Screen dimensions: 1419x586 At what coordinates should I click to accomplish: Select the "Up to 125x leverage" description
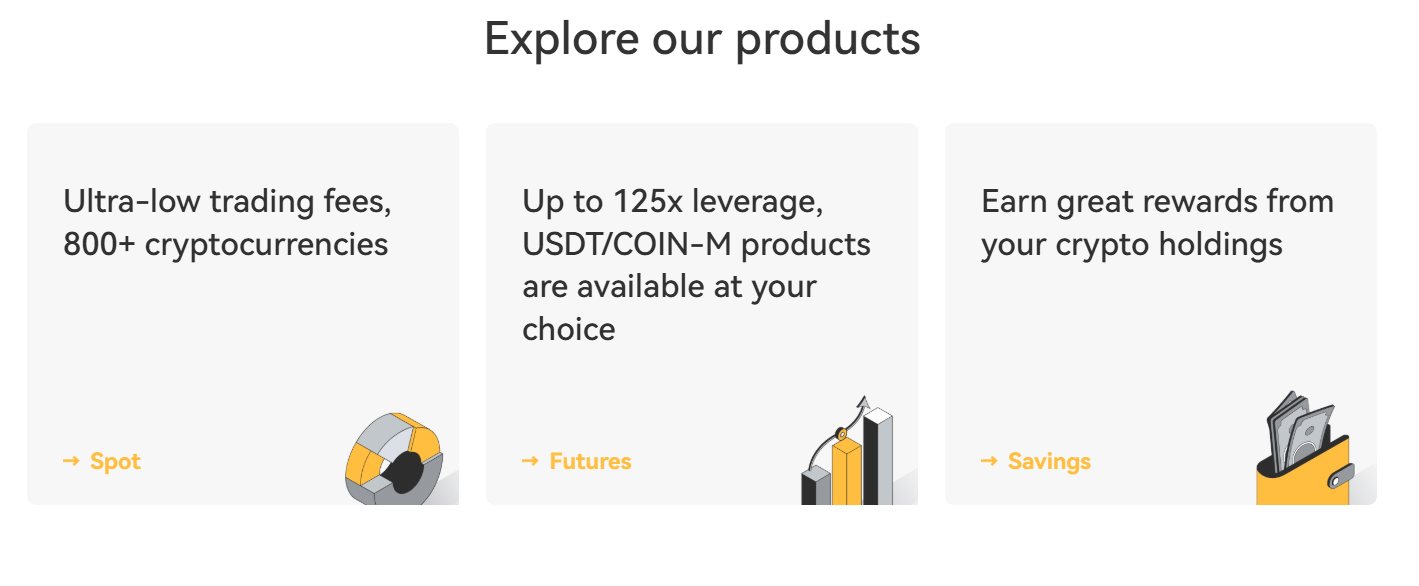(x=696, y=265)
